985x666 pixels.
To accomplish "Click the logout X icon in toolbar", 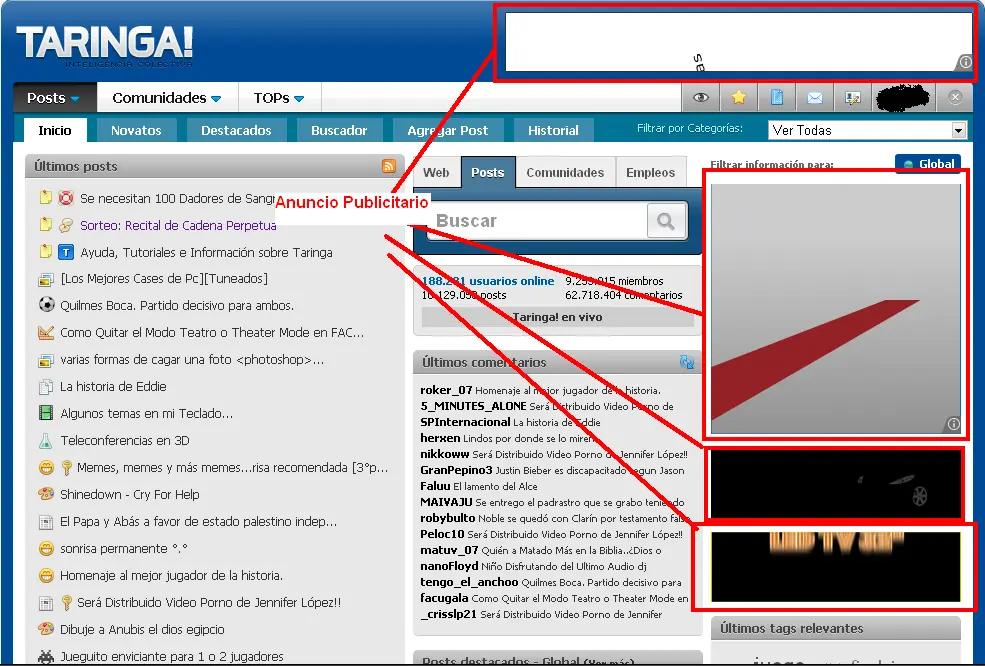I will pos(955,97).
